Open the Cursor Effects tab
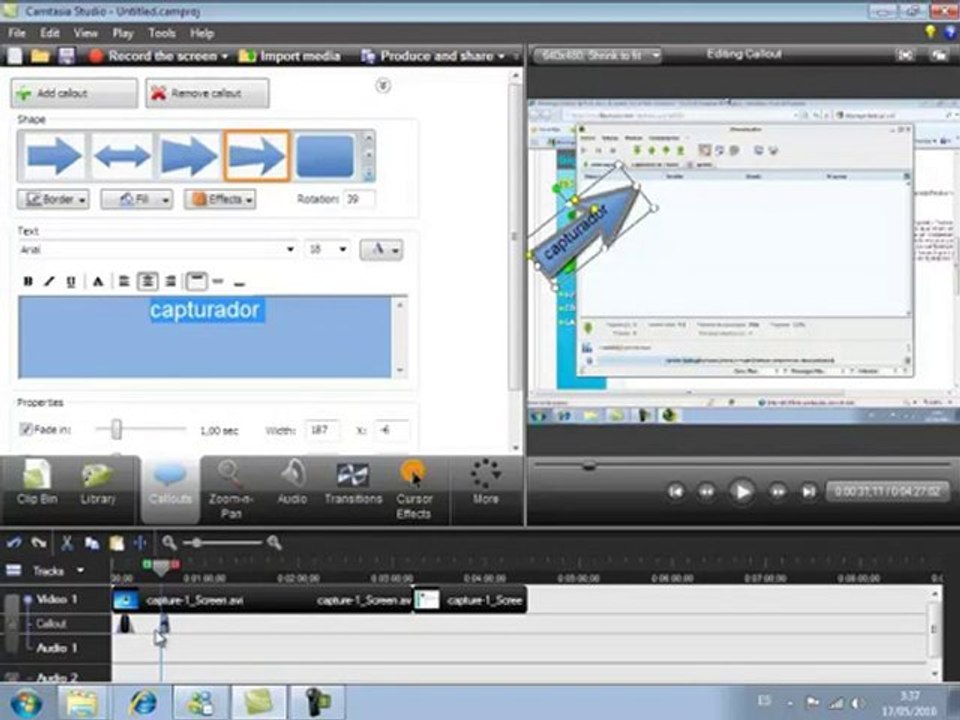 pos(414,490)
